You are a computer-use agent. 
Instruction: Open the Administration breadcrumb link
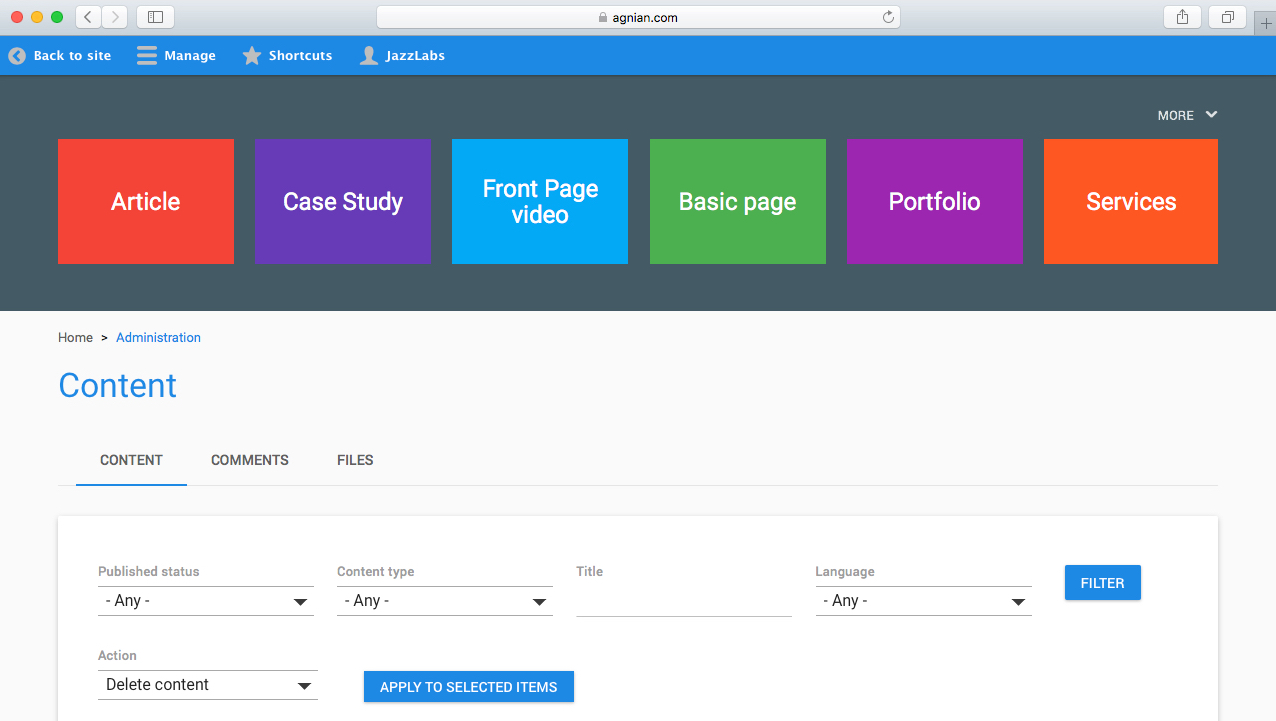click(158, 337)
